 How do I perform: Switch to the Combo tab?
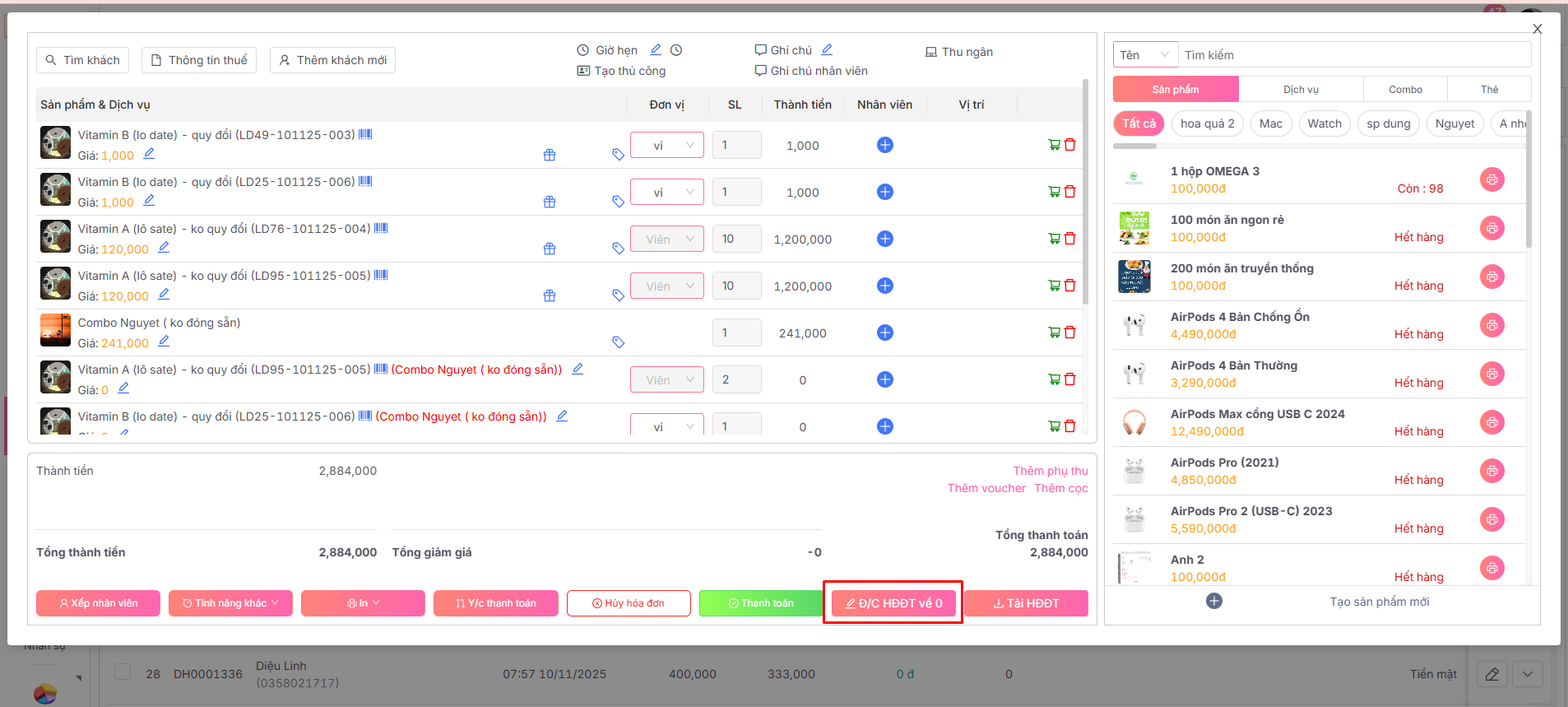tap(1405, 89)
